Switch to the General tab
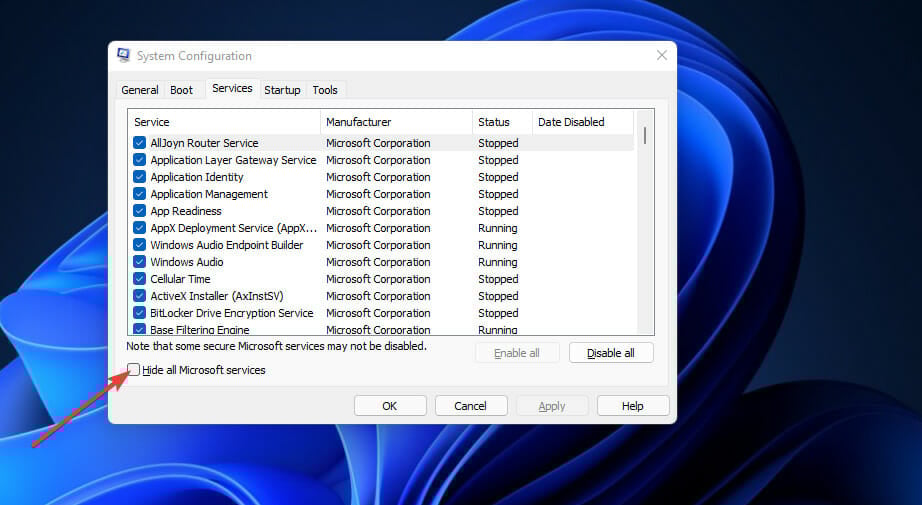 tap(139, 90)
